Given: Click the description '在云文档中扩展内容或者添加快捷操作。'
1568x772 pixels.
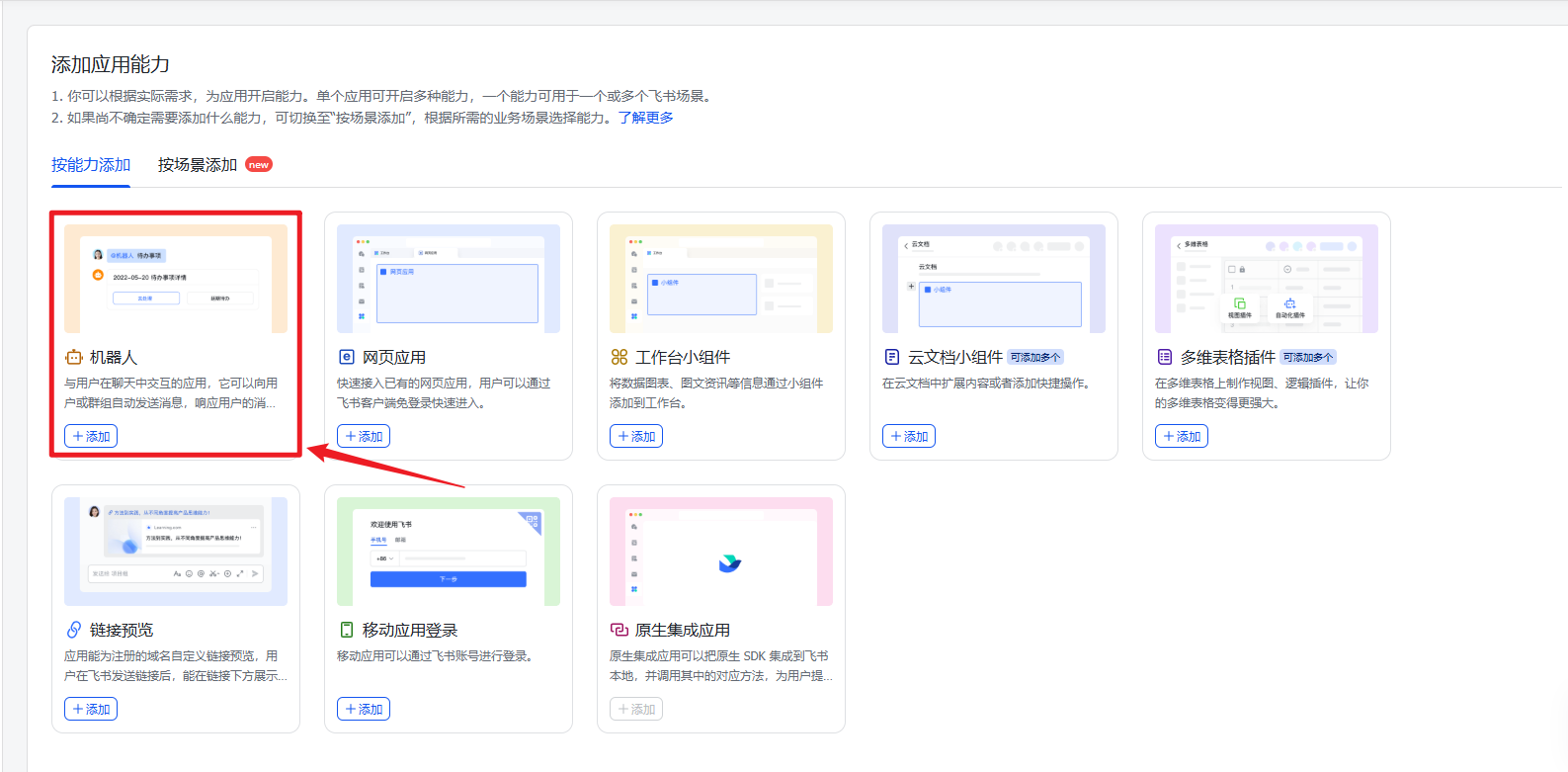Looking at the screenshot, I should 988,384.
